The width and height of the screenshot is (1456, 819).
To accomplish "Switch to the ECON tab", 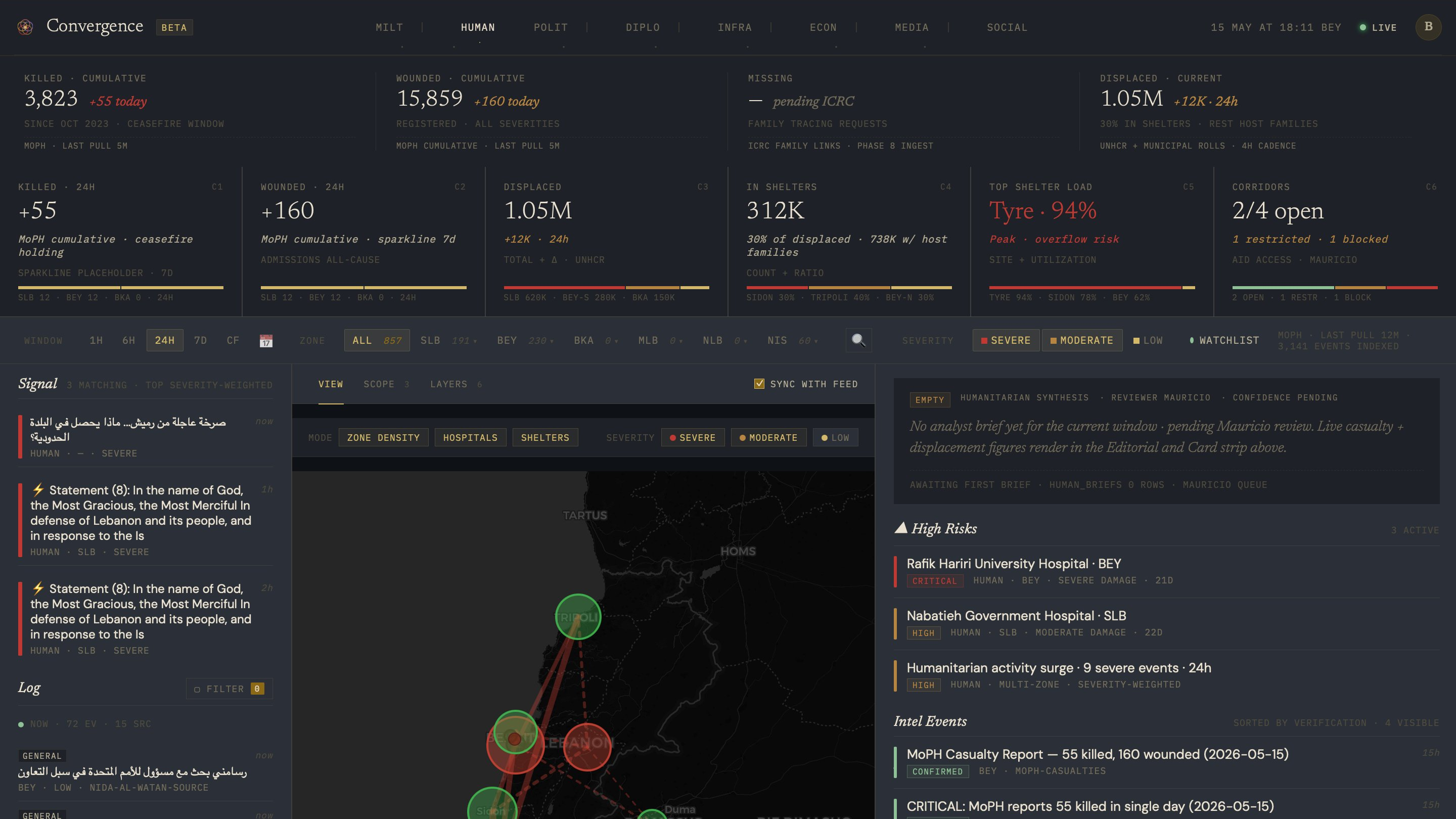I will pos(823,27).
